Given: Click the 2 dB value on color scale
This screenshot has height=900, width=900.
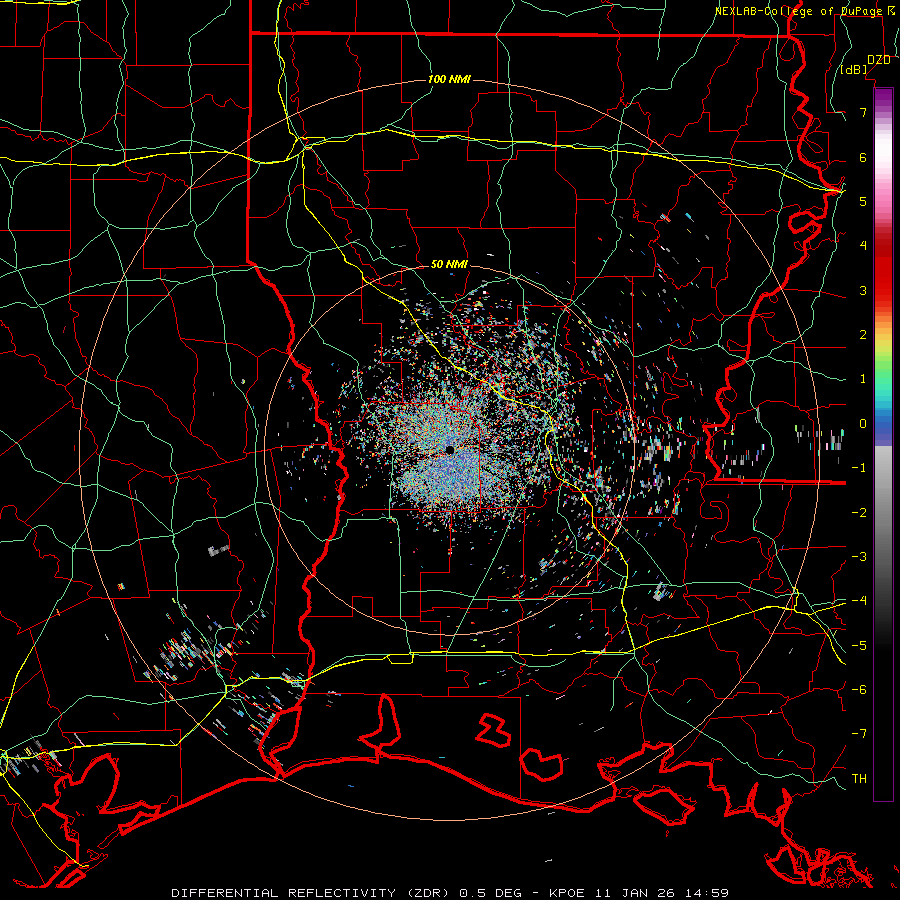Looking at the screenshot, I should pyautogui.click(x=863, y=335).
